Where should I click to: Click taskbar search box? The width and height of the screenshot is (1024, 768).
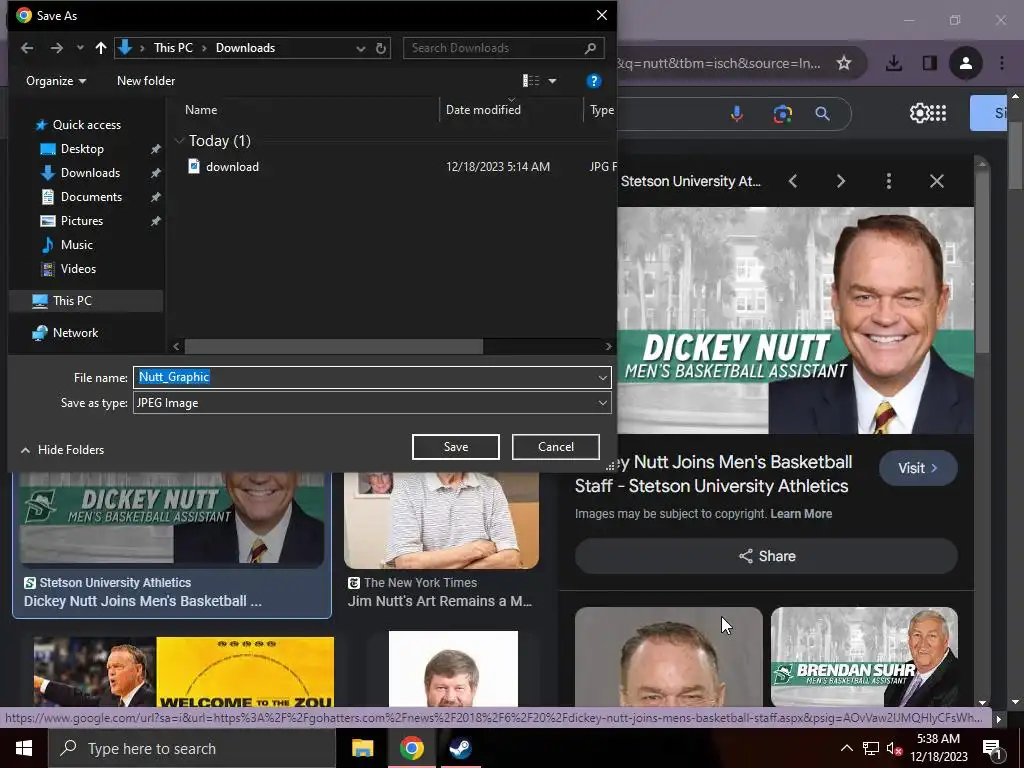191,748
